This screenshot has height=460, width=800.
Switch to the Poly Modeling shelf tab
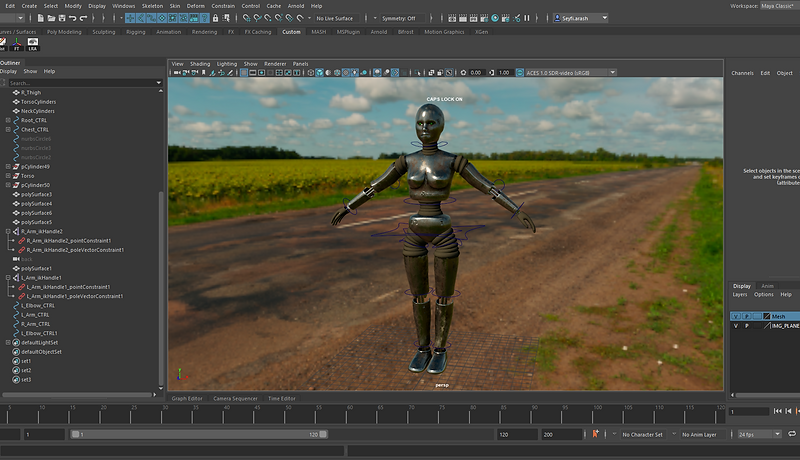tap(64, 32)
